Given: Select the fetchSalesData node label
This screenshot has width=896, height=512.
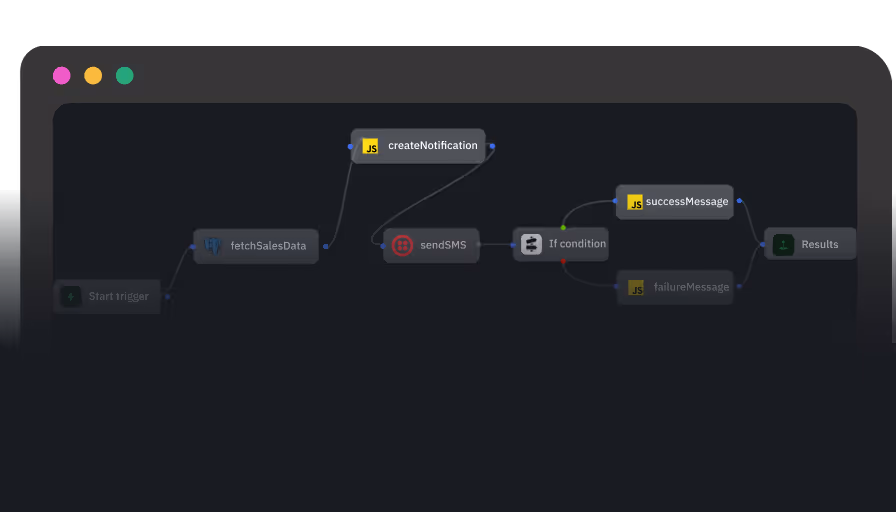Looking at the screenshot, I should [268, 246].
